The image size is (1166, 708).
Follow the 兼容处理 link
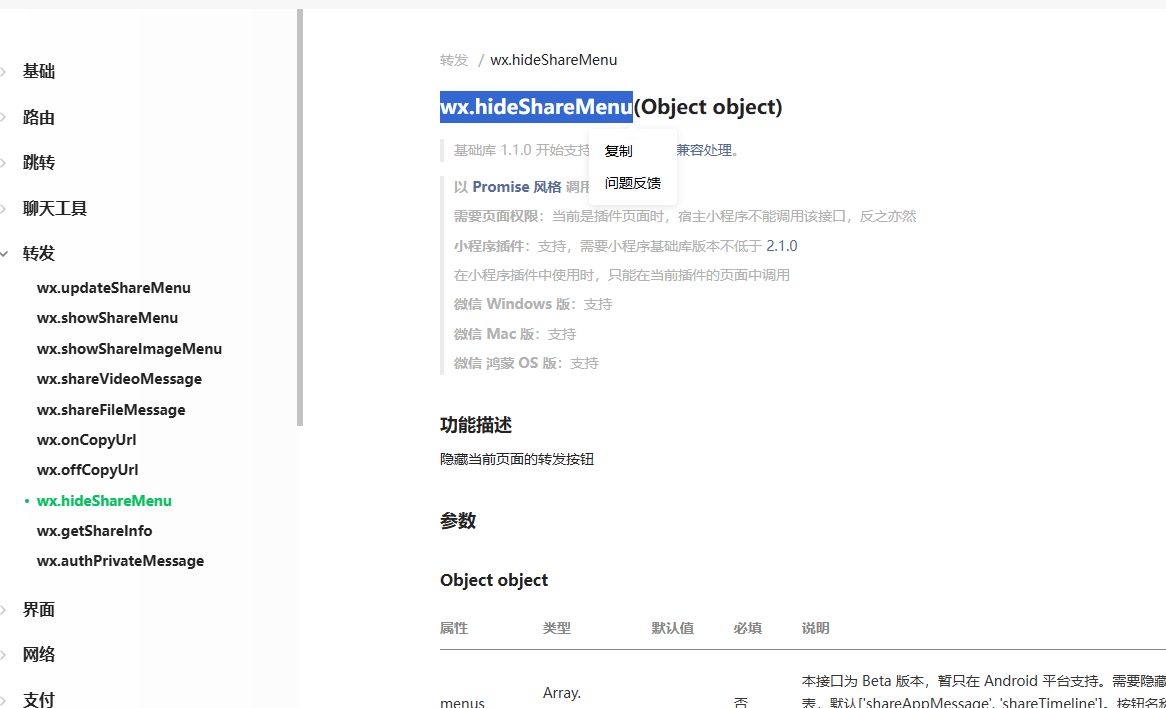coord(704,150)
